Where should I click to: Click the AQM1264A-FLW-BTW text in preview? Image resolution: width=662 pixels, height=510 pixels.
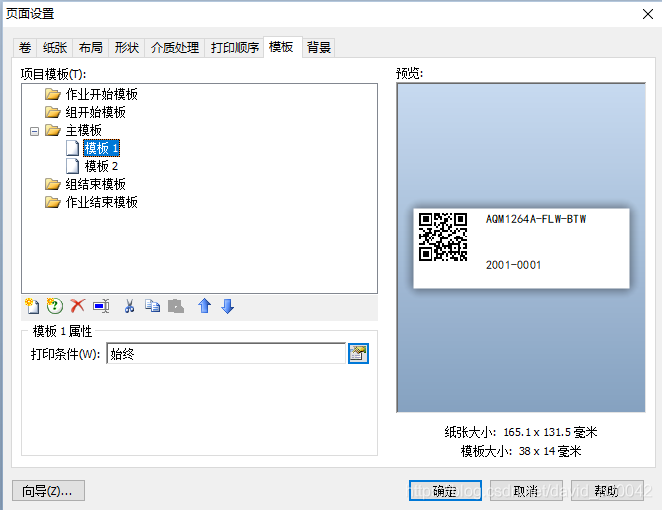click(x=536, y=219)
